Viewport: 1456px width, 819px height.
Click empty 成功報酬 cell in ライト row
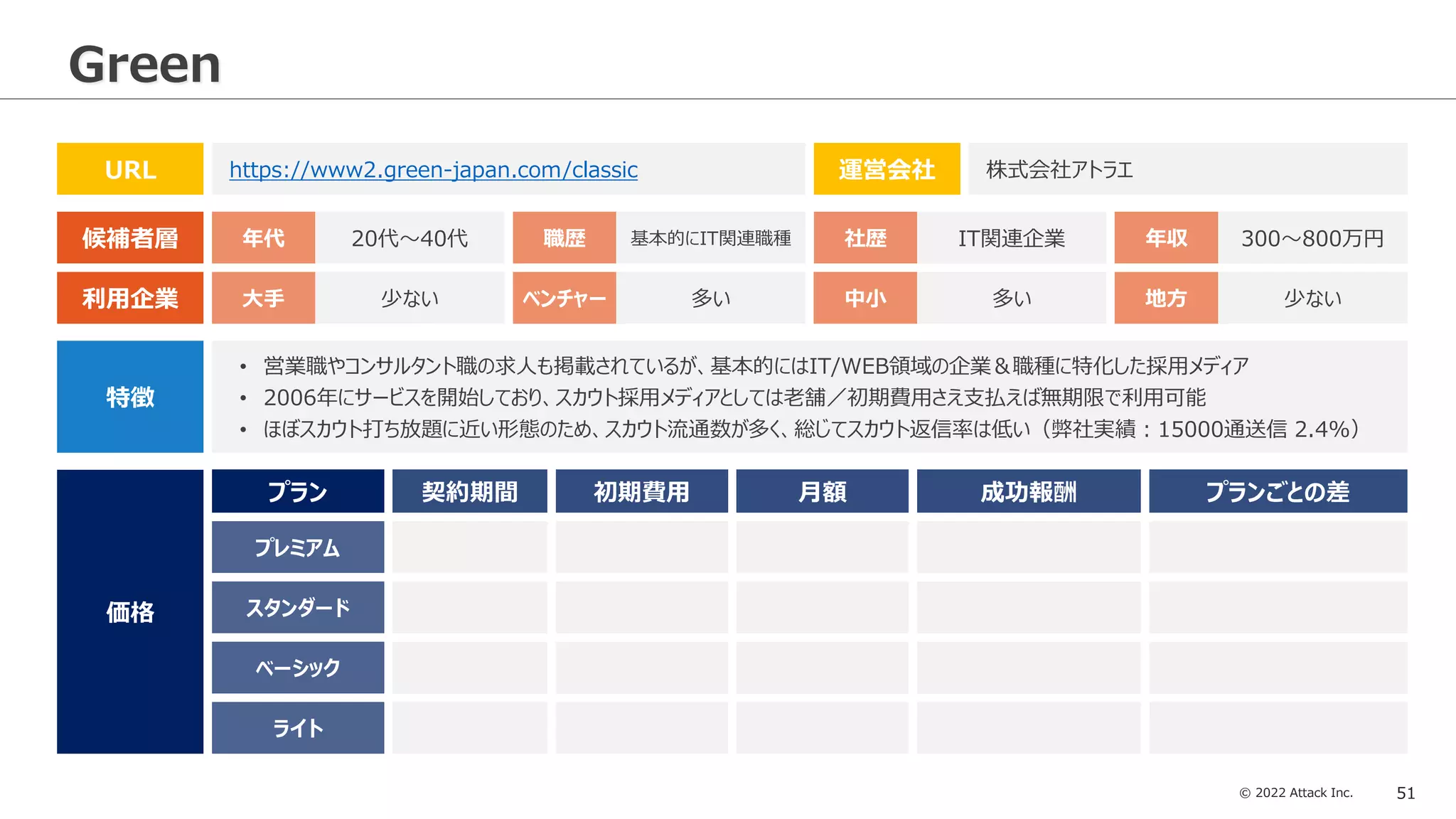(x=1029, y=728)
